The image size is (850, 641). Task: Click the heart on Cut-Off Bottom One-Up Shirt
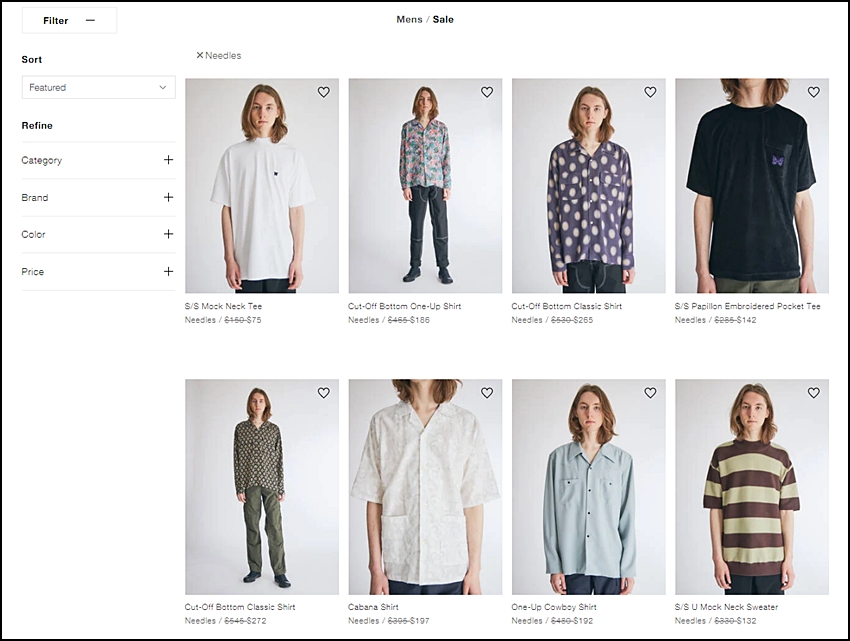pos(487,92)
